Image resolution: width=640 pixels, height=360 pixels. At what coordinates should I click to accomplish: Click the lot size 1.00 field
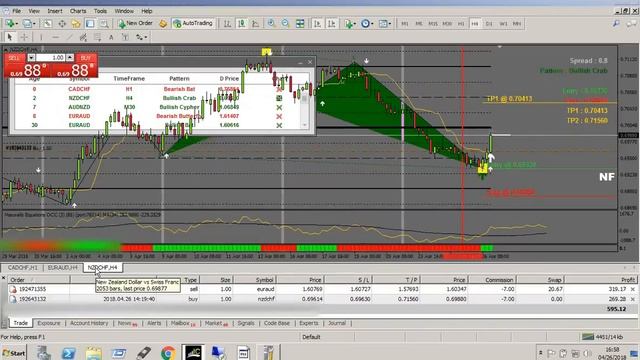(x=50, y=58)
